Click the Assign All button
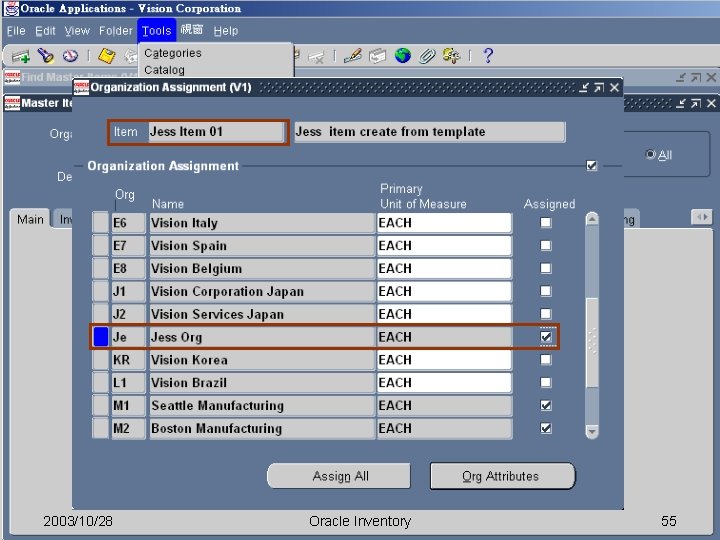720x540 pixels. click(340, 476)
